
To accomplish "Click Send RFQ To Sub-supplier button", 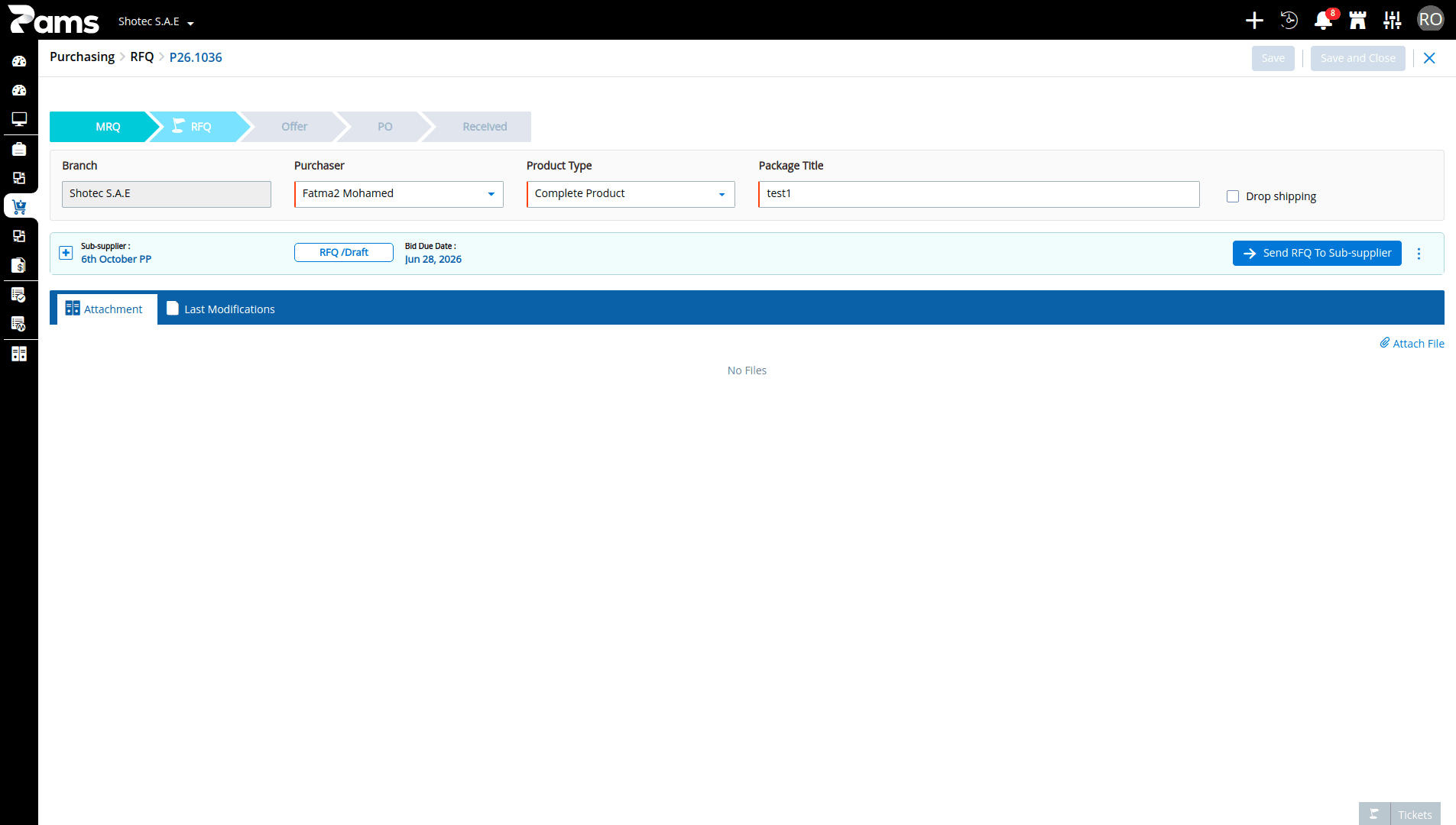I will coord(1317,253).
